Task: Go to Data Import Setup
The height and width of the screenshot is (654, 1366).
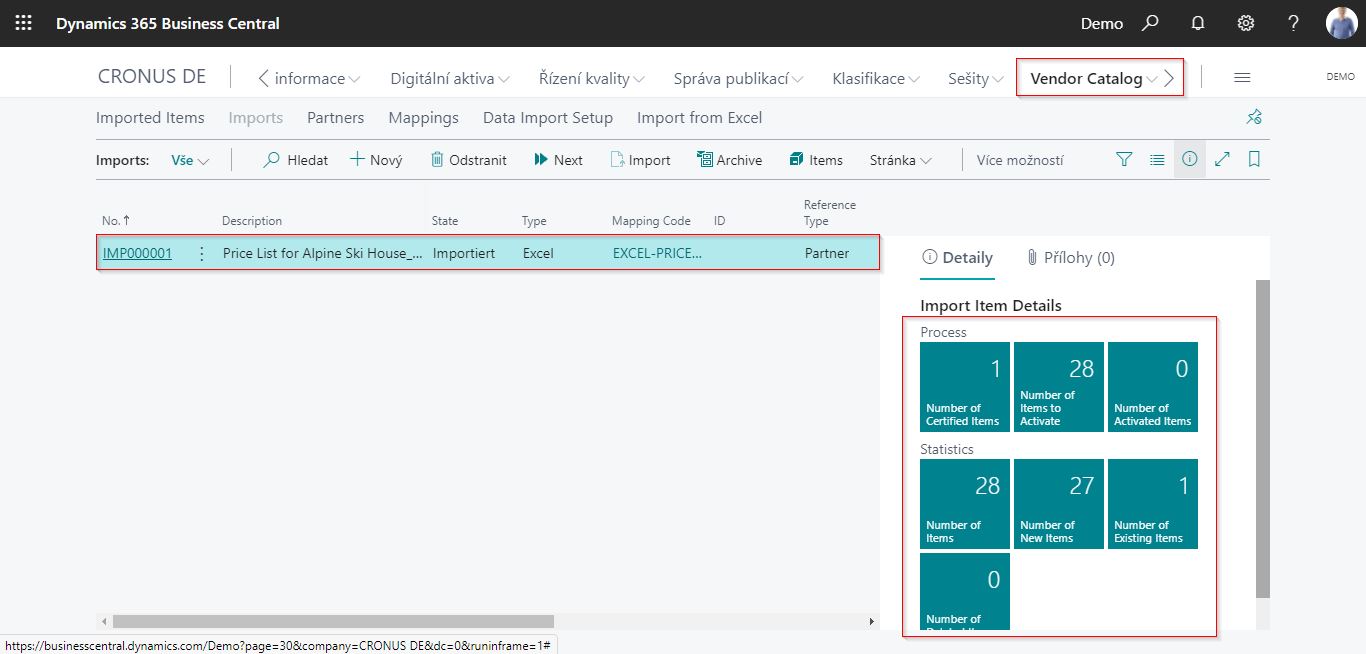Action: click(x=548, y=118)
